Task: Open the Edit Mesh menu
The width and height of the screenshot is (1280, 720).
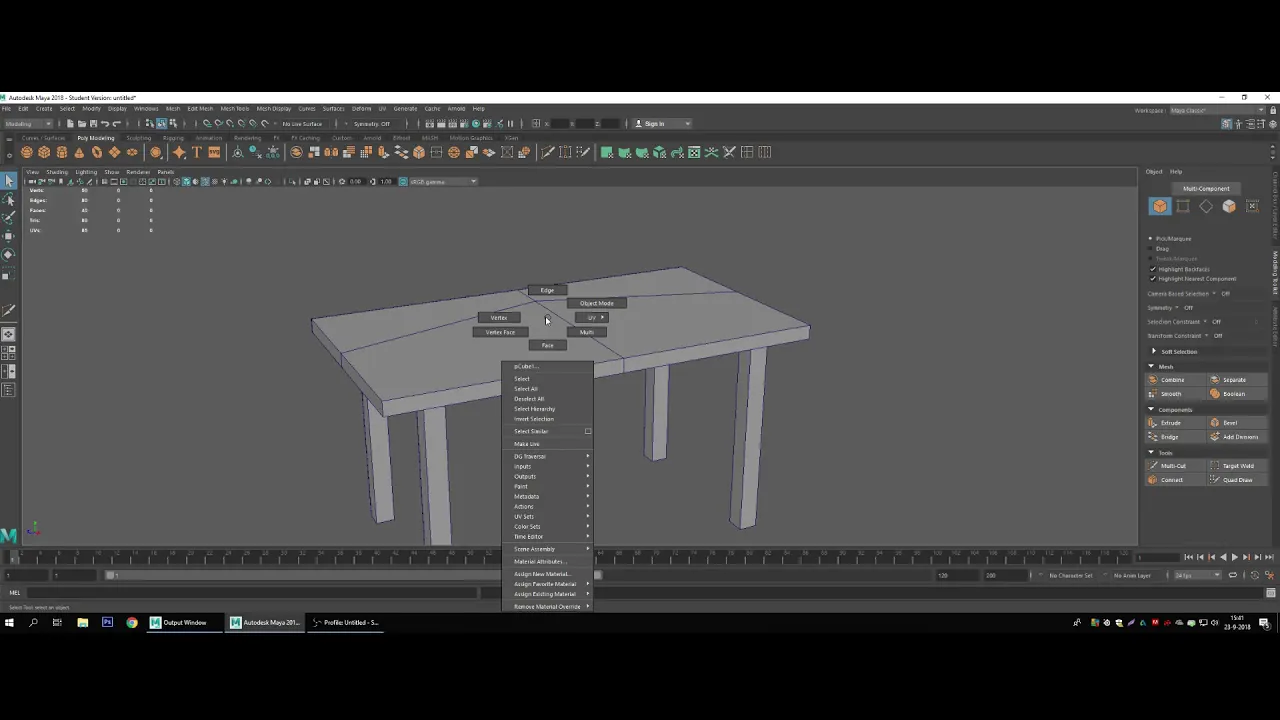Action: [200, 109]
